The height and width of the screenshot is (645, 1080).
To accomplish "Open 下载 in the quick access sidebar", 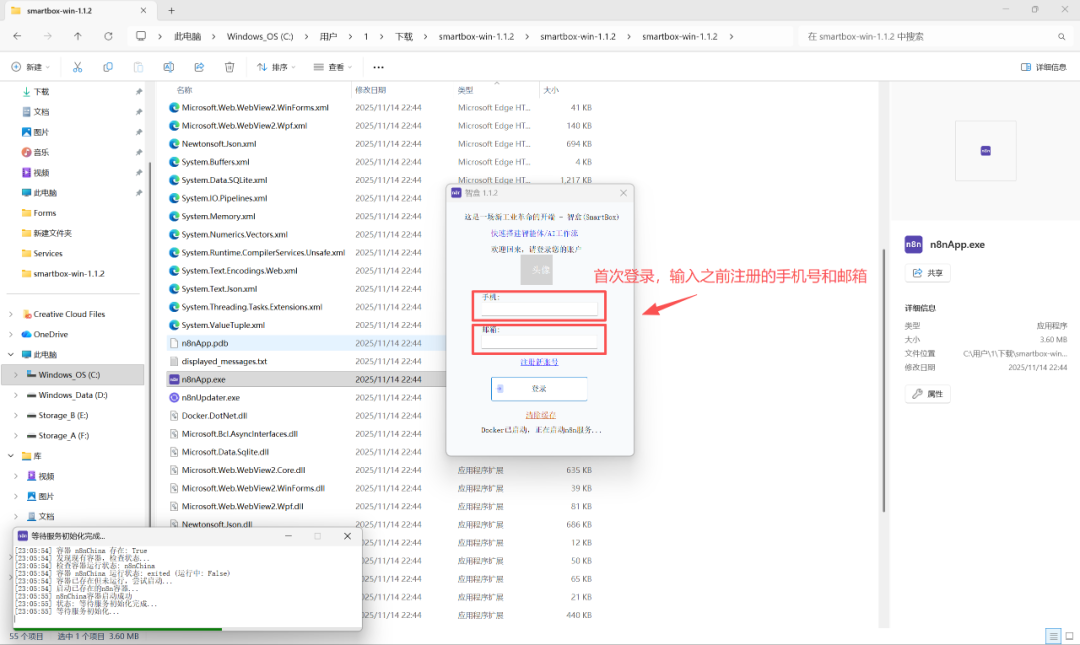I will (41, 92).
